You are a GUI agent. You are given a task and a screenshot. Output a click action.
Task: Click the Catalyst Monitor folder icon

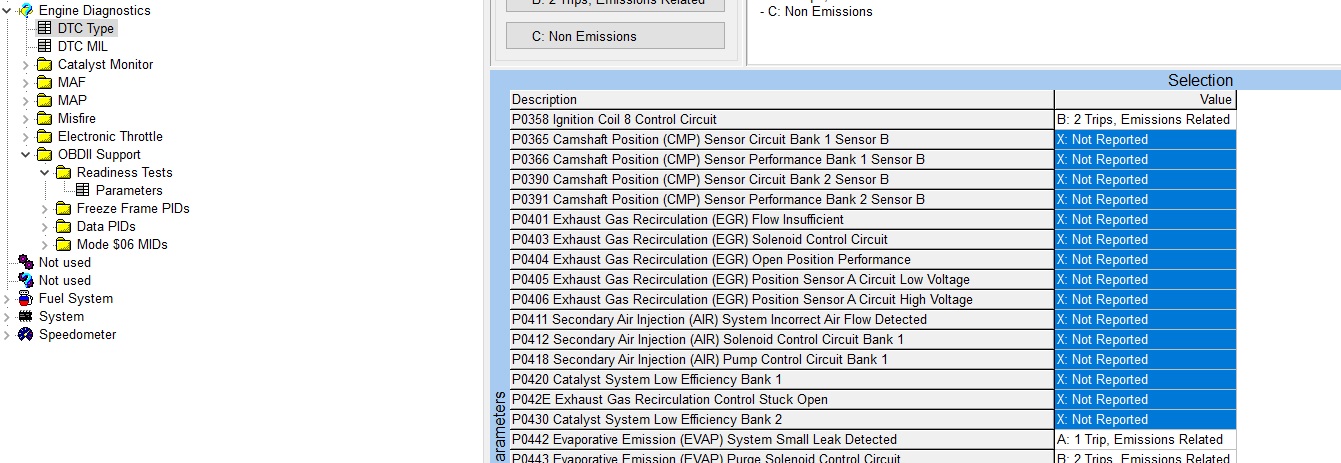pos(44,65)
